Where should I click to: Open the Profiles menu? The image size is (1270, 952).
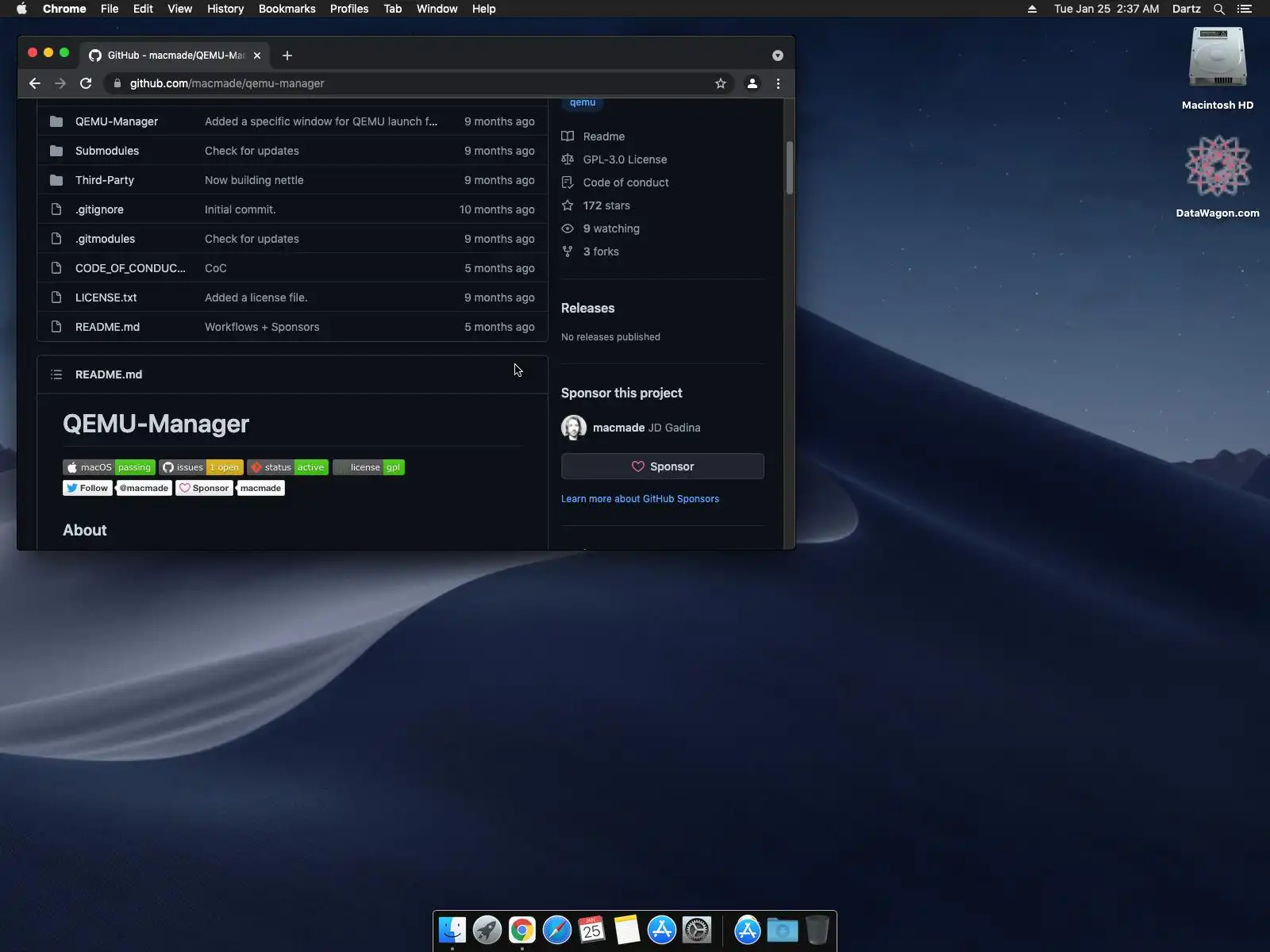(x=349, y=9)
